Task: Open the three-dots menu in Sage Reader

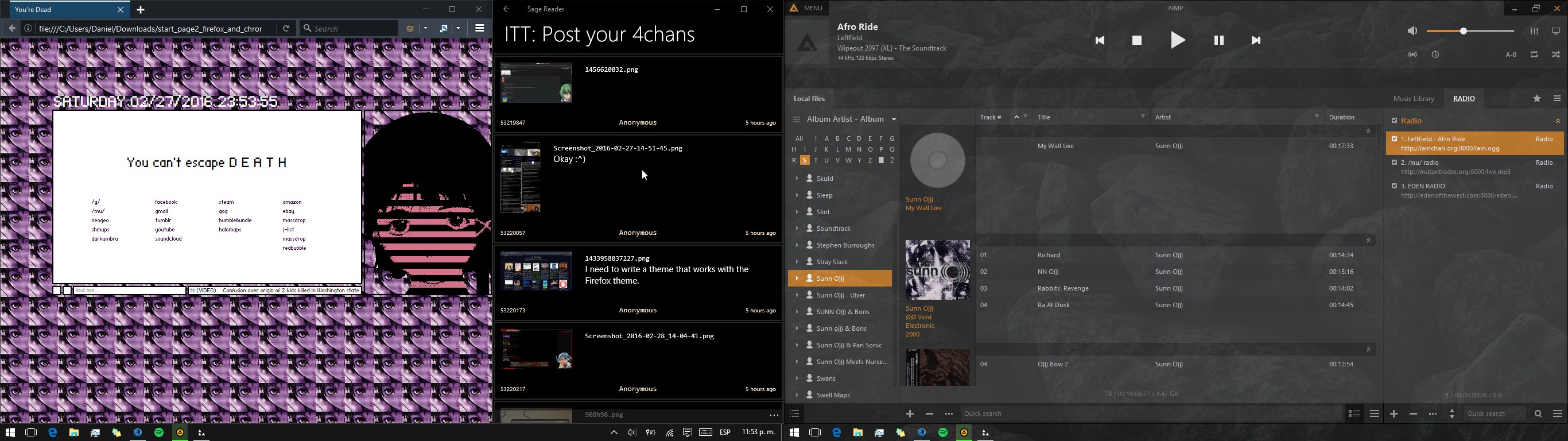Action: point(773,415)
